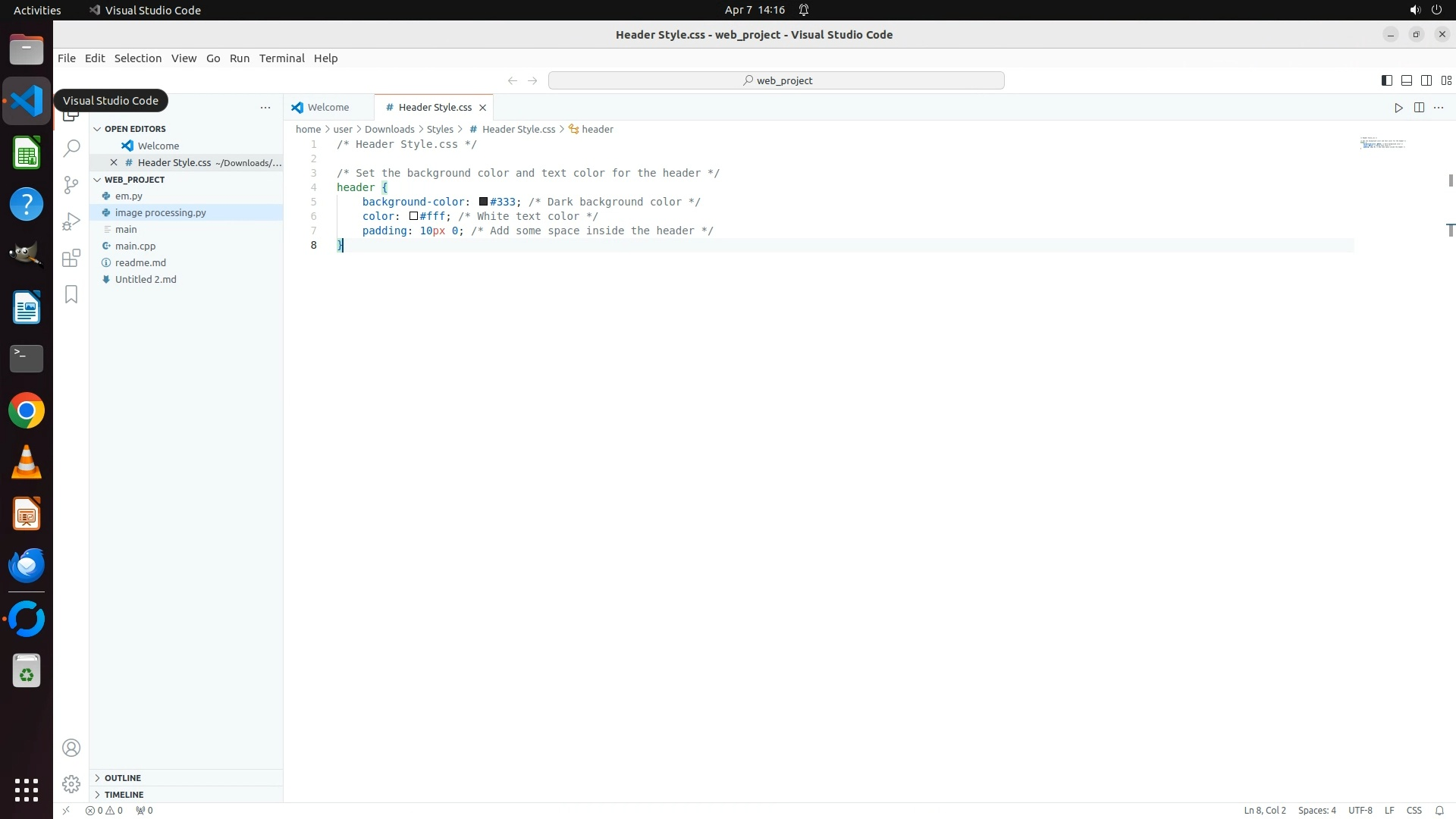Click the Accounts icon
The height and width of the screenshot is (819, 1456).
point(71,748)
